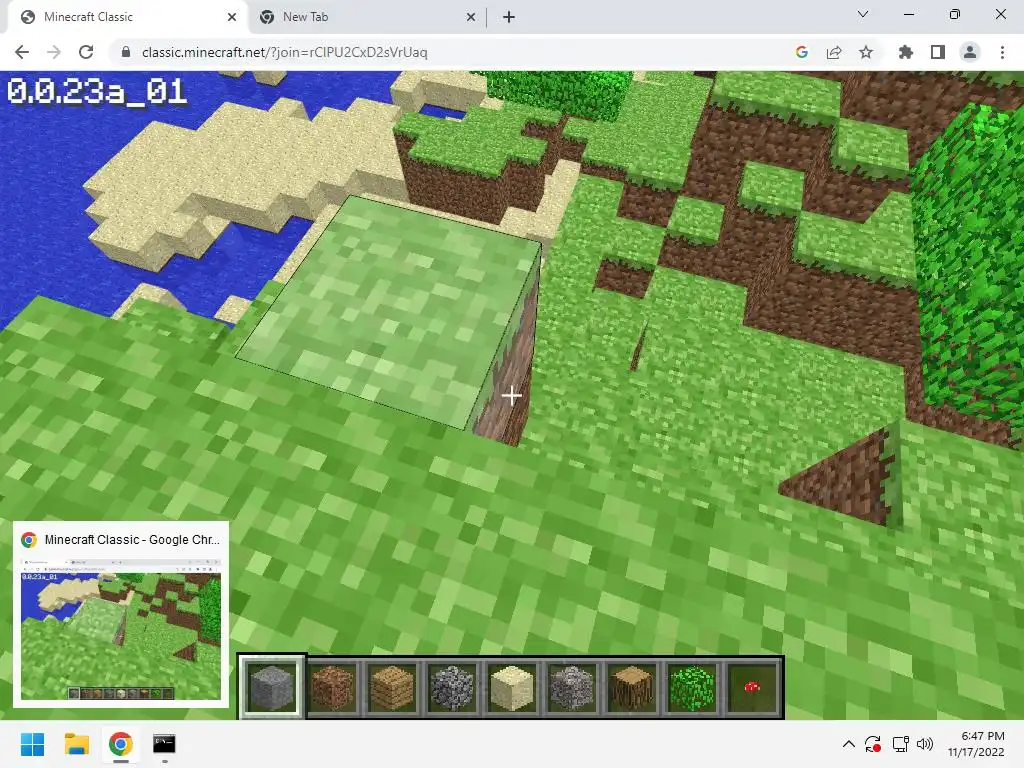The image size is (1024, 768).
Task: Open a new browser tab
Action: point(509,17)
